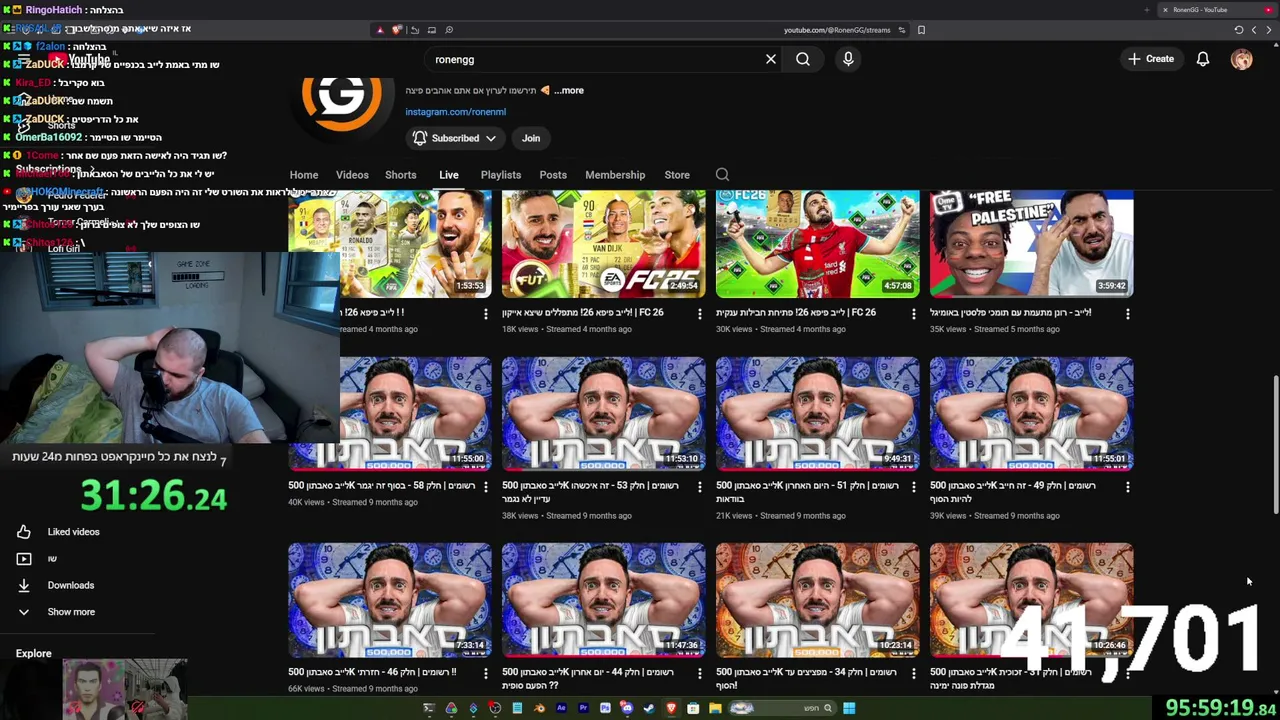Image resolution: width=1280 pixels, height=720 pixels.
Task: Open the Playlists tab
Action: [x=501, y=175]
